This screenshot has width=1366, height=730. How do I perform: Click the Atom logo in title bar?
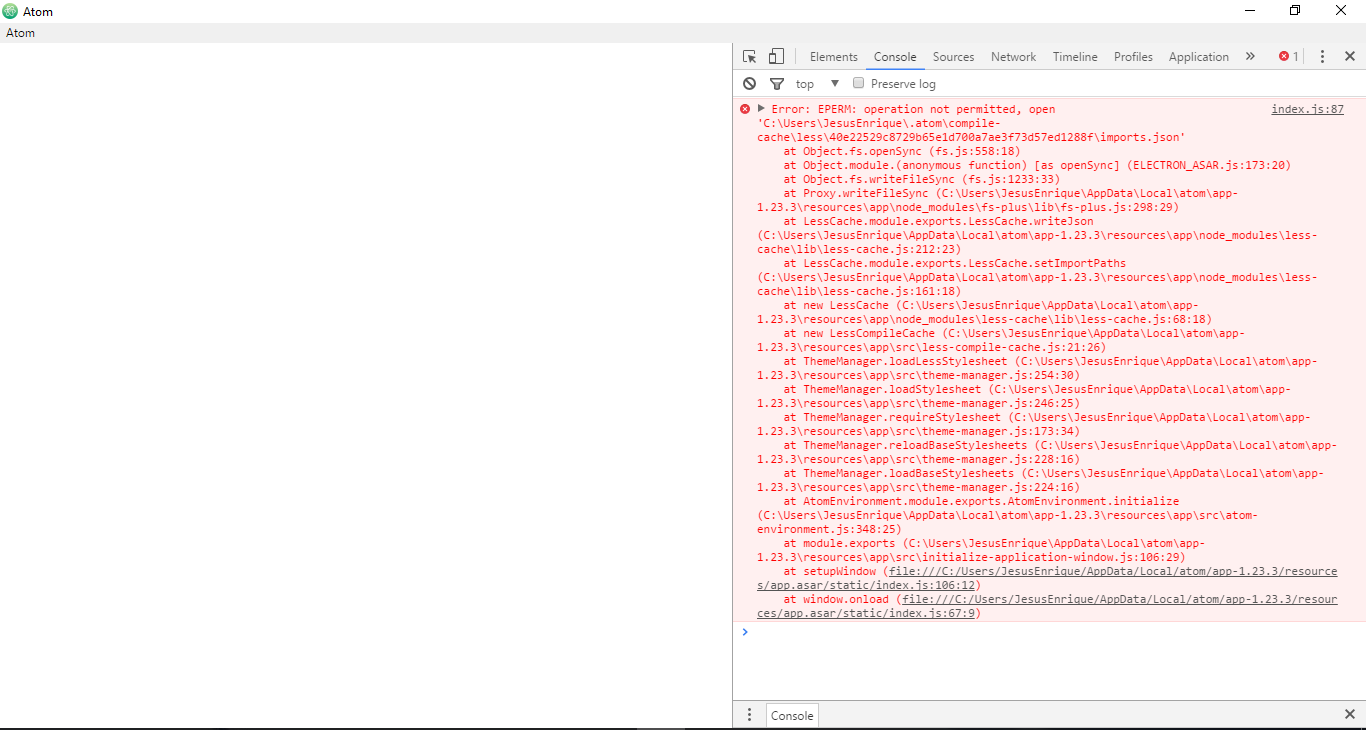(x=10, y=11)
